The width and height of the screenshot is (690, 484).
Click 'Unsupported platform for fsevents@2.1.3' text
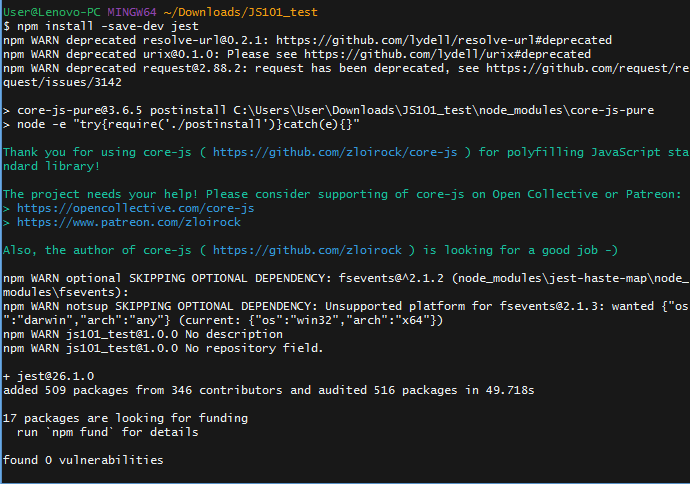coord(462,306)
